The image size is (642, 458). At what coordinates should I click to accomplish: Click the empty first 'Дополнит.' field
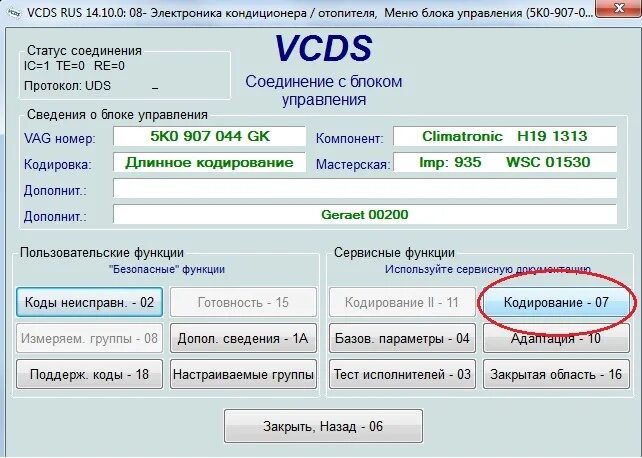coord(365,188)
